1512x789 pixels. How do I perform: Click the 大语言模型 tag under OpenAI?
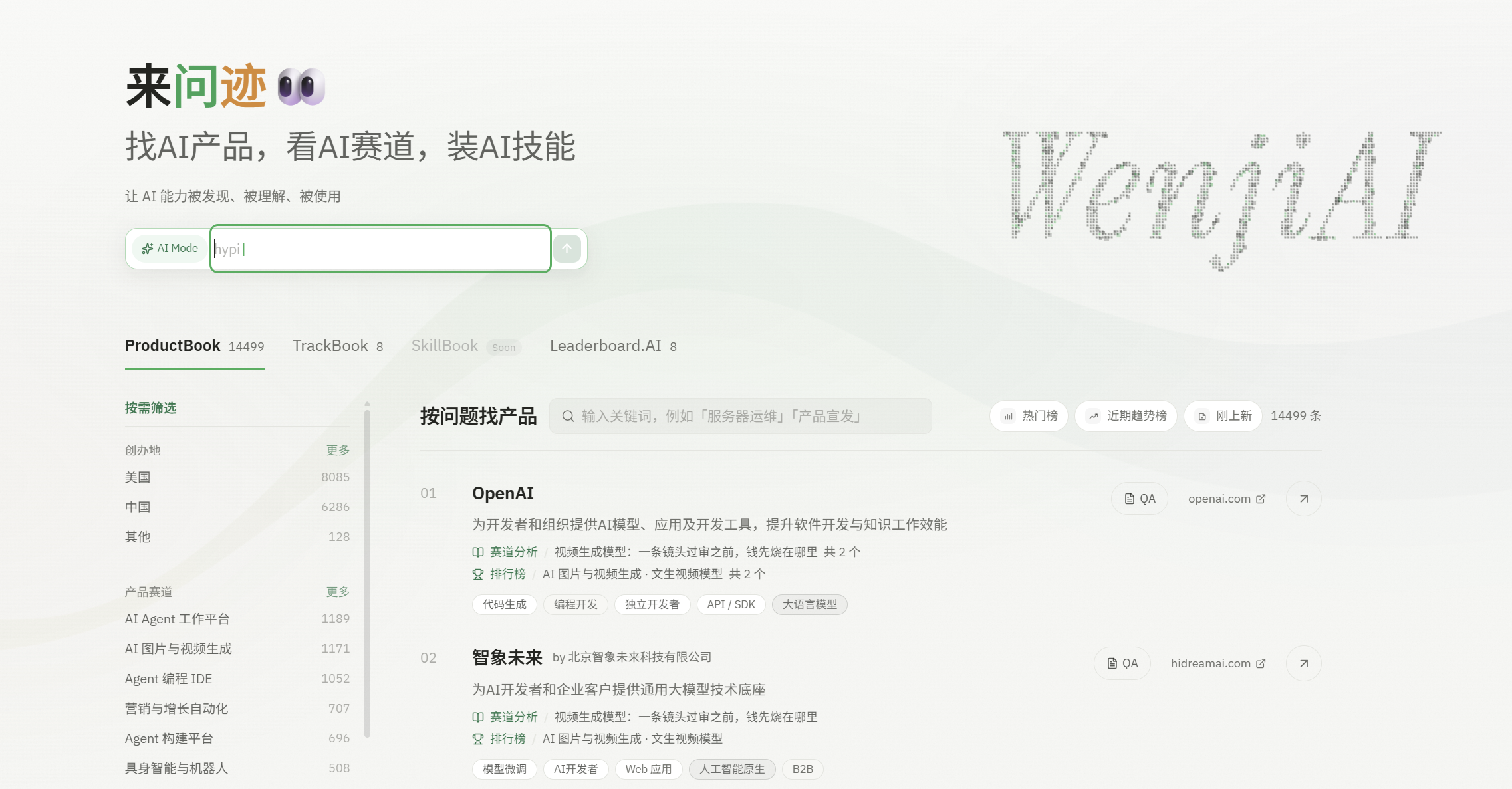810,604
